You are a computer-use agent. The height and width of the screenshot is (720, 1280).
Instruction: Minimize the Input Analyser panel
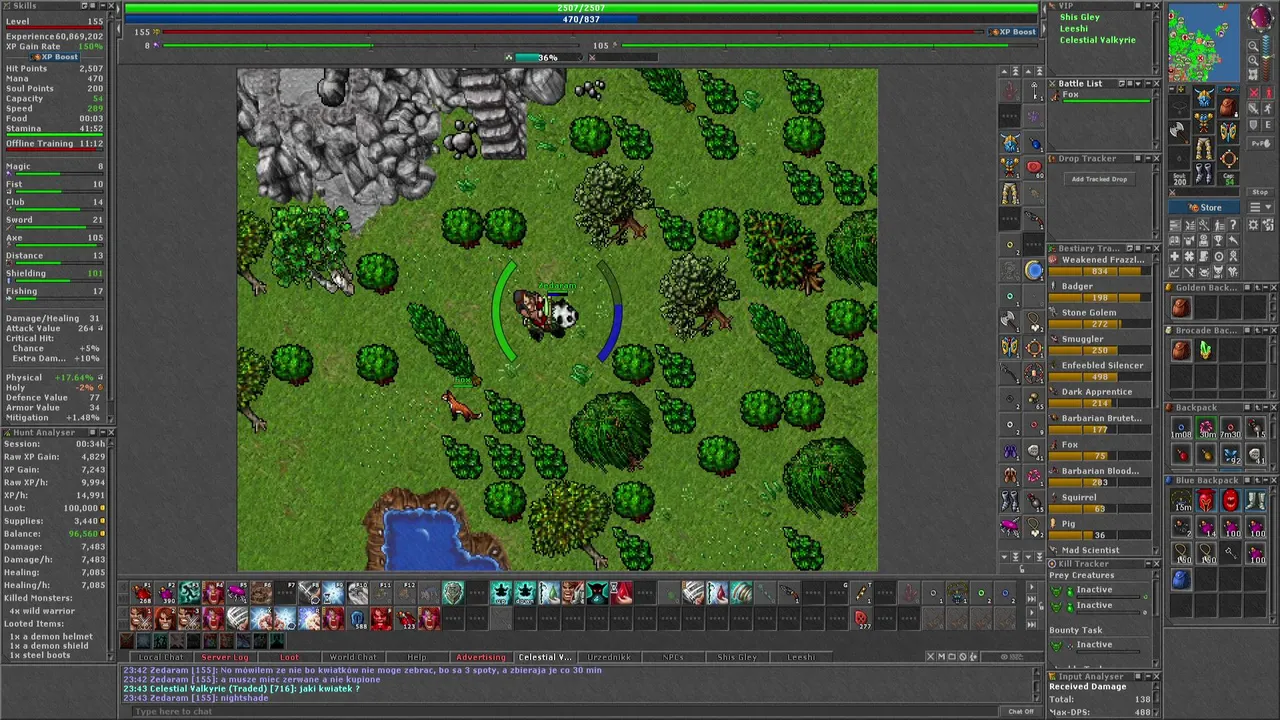pos(1148,677)
